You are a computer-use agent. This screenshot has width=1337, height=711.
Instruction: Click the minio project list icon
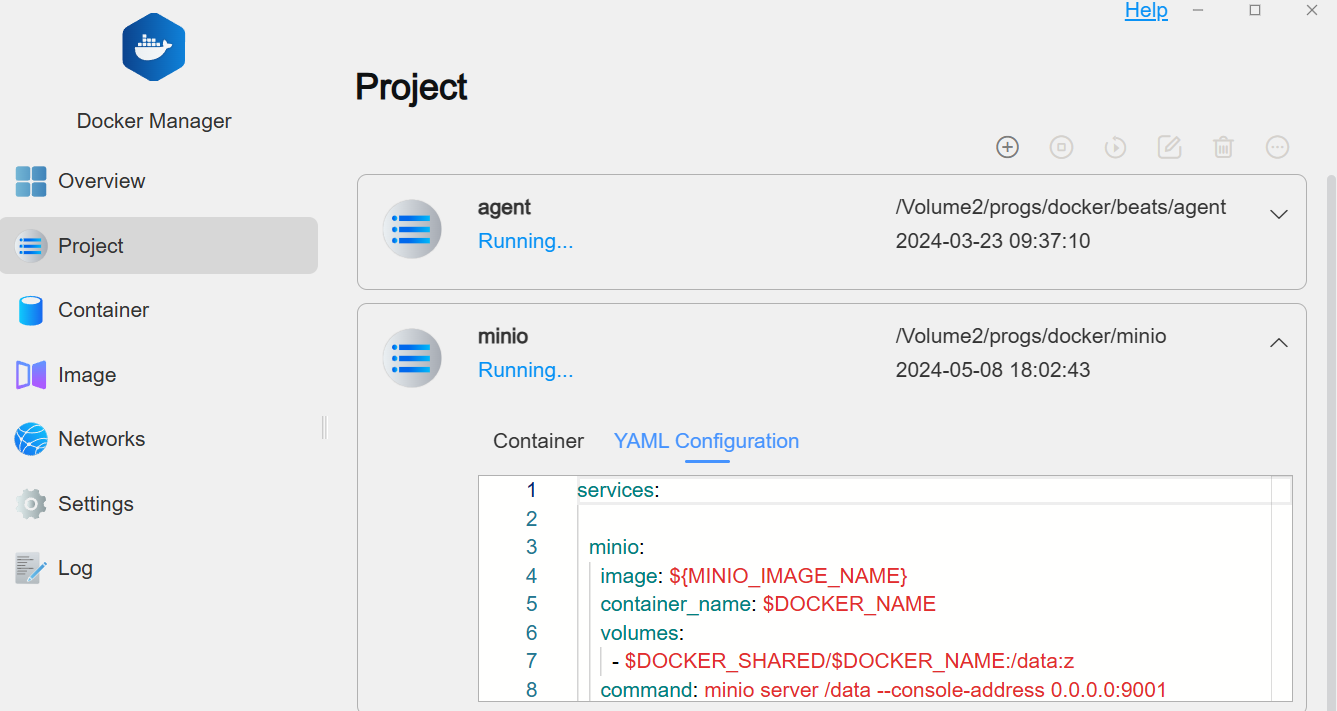point(412,358)
